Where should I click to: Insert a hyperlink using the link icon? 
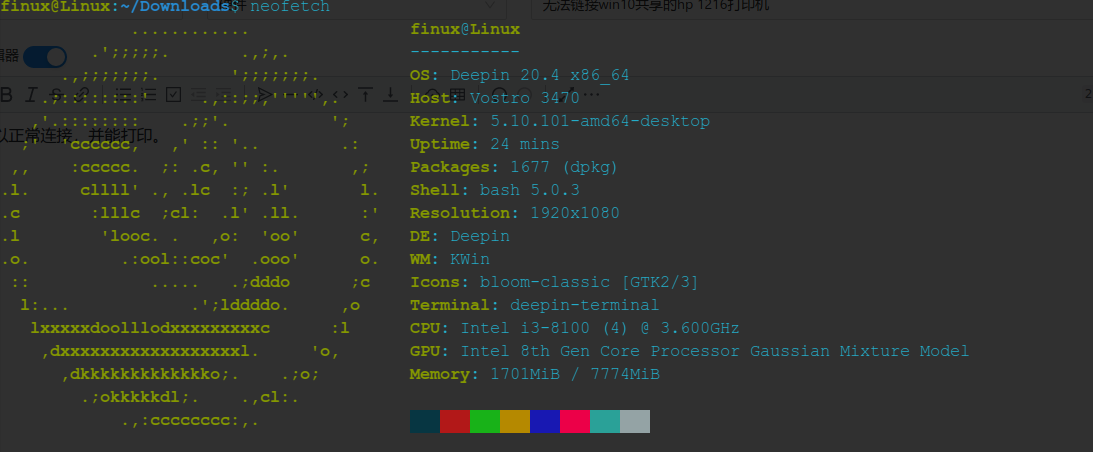coord(82,95)
